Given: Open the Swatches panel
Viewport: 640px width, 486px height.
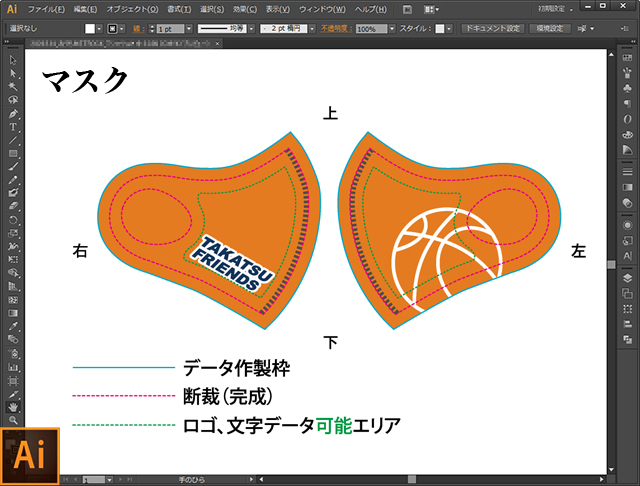Looking at the screenshot, I should 627,58.
